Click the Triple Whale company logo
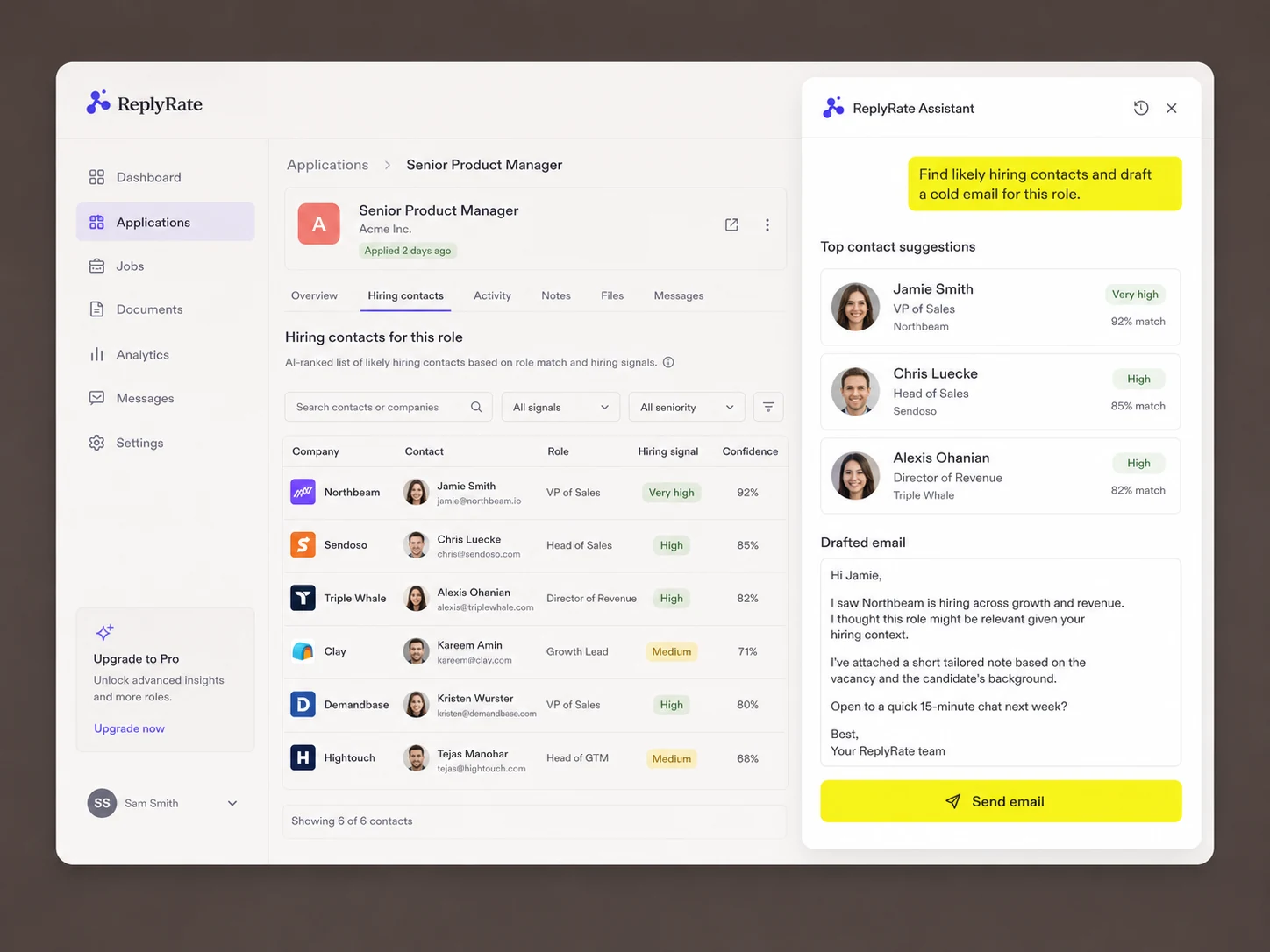This screenshot has width=1270, height=952. pyautogui.click(x=303, y=598)
